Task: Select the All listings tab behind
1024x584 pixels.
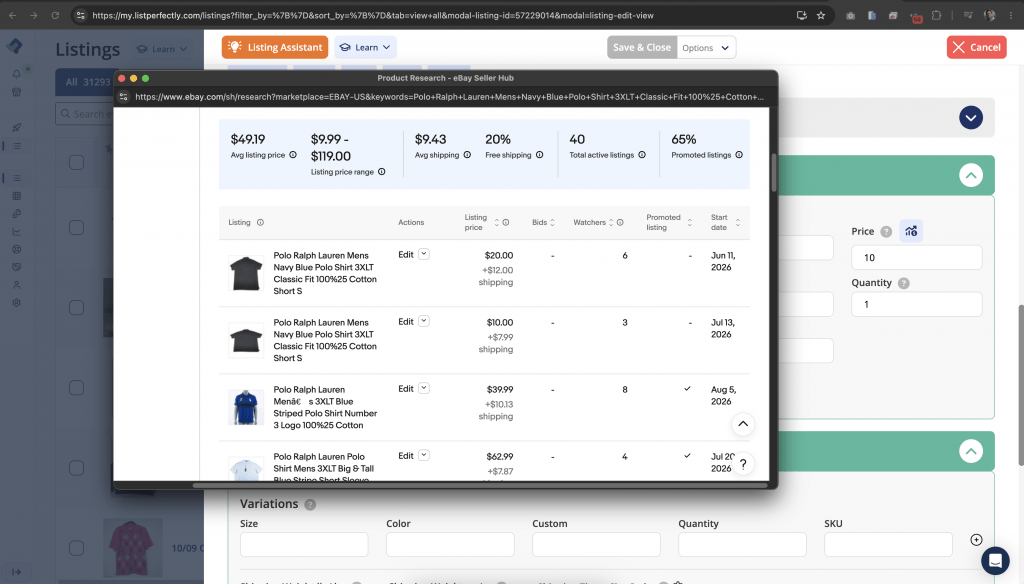Action: coord(86,82)
